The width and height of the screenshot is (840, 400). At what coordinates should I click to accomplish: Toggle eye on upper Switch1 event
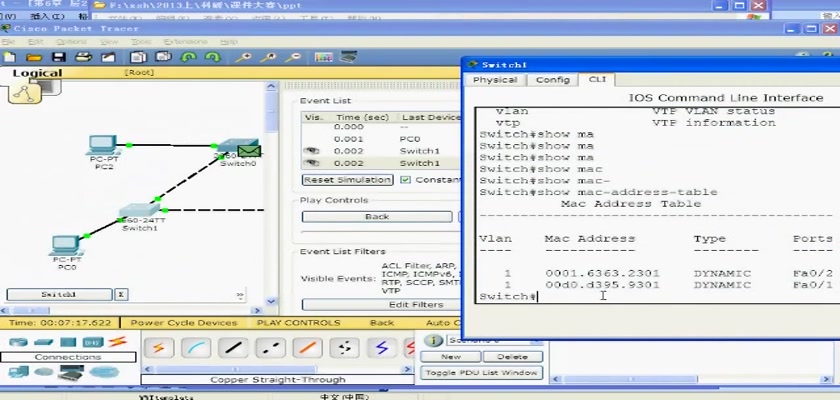[x=312, y=151]
